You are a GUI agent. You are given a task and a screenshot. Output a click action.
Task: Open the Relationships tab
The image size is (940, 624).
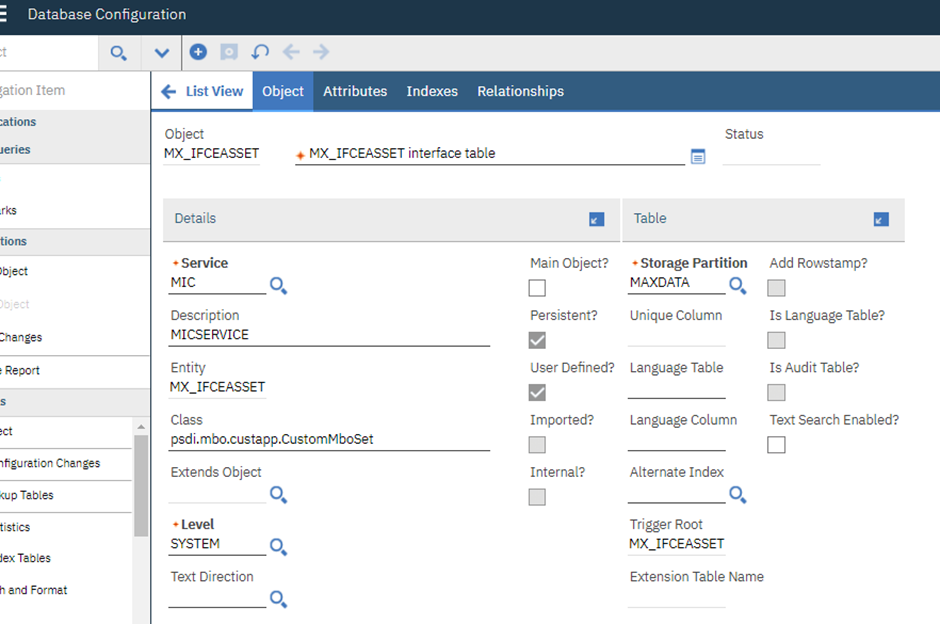[520, 91]
